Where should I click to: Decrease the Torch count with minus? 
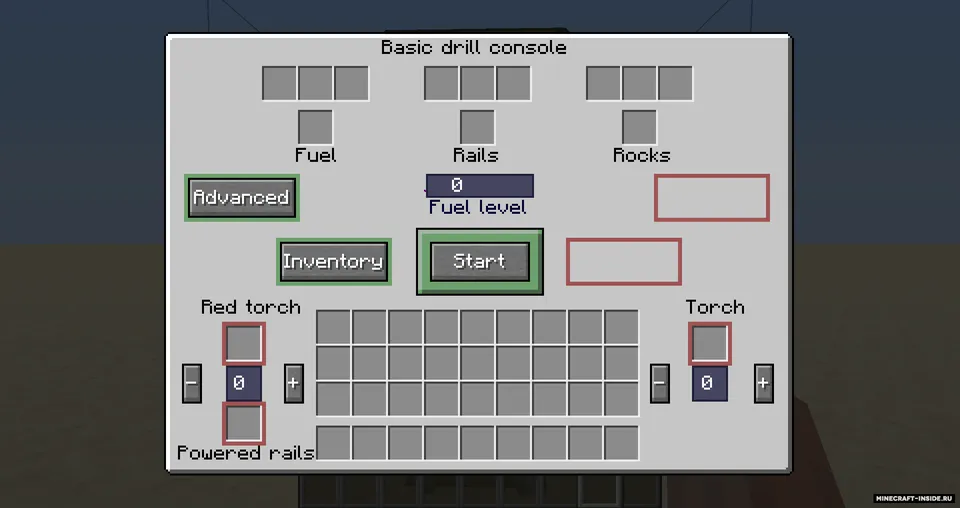pos(659,383)
